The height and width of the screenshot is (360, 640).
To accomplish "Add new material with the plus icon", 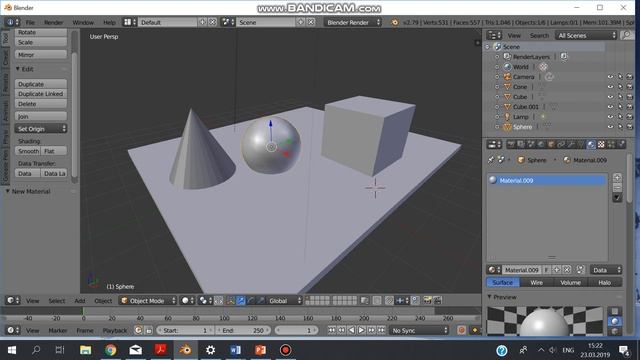I will click(557, 270).
